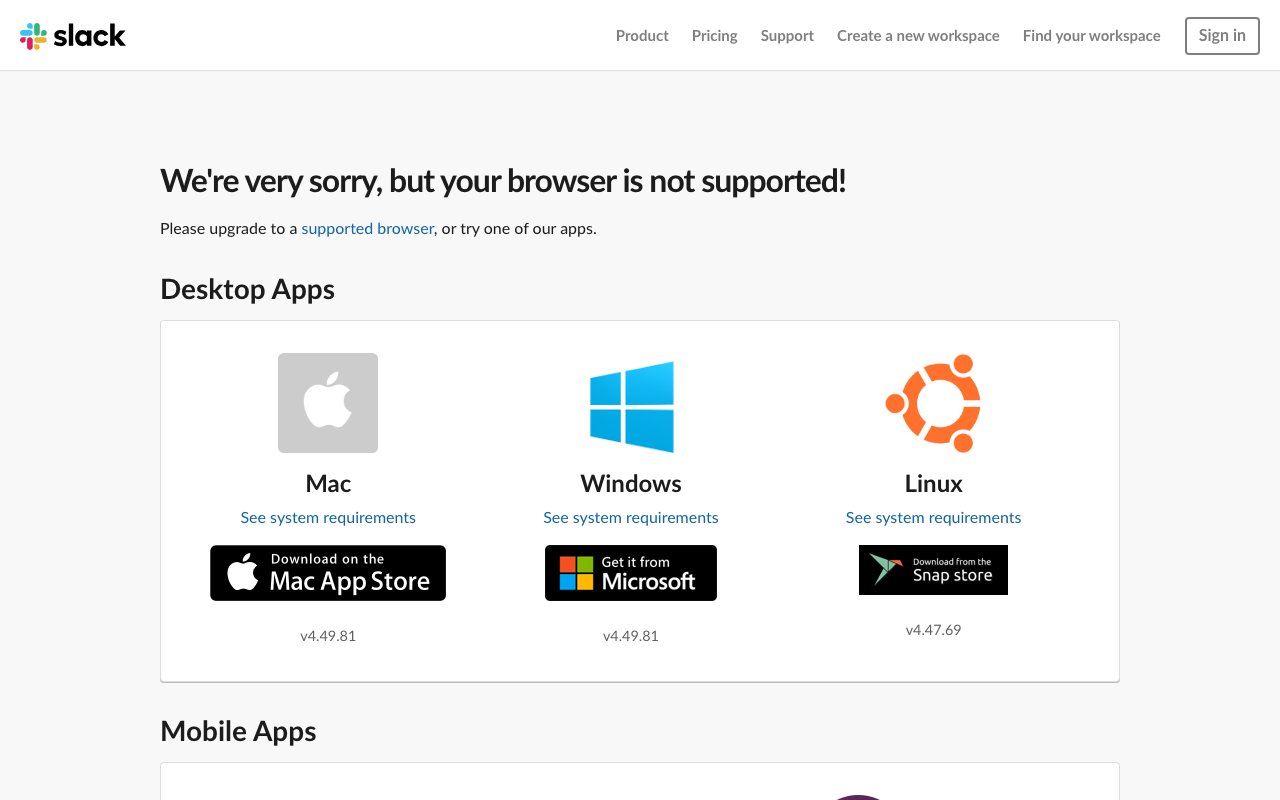This screenshot has width=1280, height=800.
Task: View Linux system requirements link
Action: [933, 517]
